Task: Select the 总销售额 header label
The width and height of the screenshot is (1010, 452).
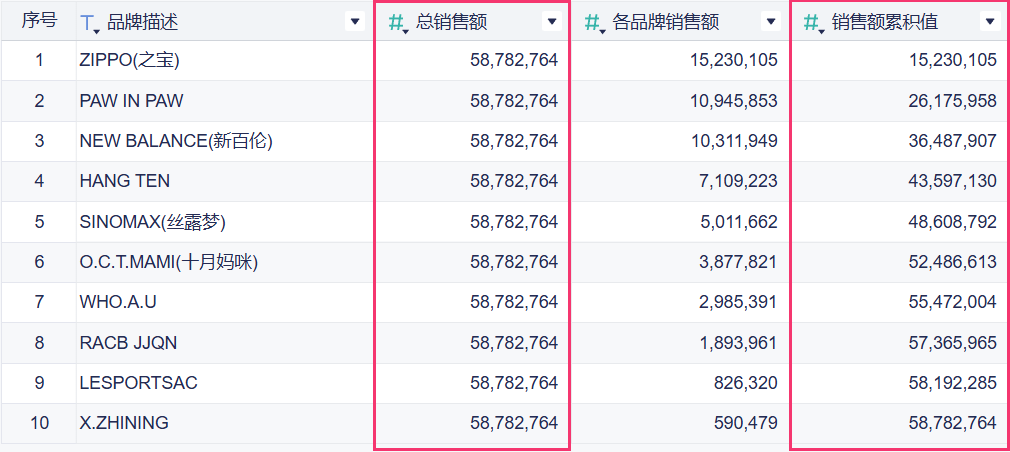Action: click(452, 23)
